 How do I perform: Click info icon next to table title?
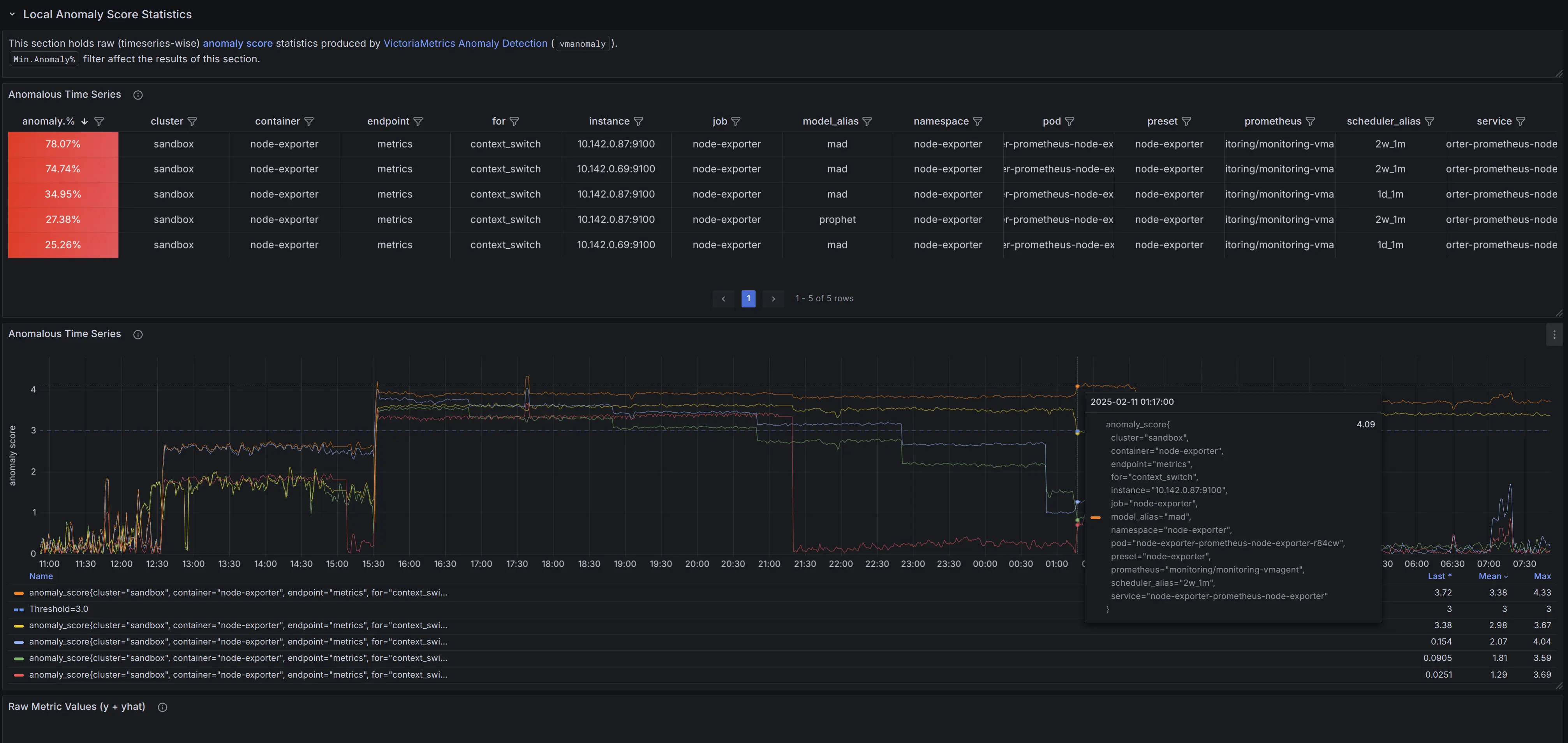(x=137, y=95)
